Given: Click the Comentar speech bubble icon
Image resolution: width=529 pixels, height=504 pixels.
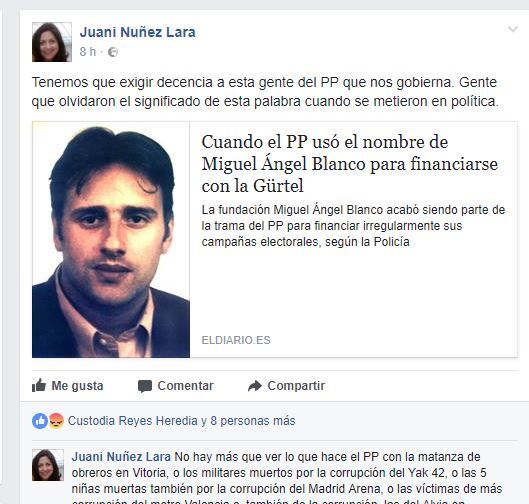Looking at the screenshot, I should pyautogui.click(x=145, y=386).
